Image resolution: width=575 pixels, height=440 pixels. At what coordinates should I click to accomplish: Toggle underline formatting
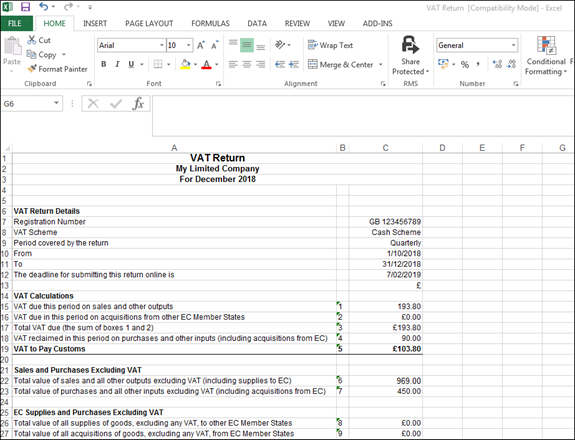[x=131, y=65]
